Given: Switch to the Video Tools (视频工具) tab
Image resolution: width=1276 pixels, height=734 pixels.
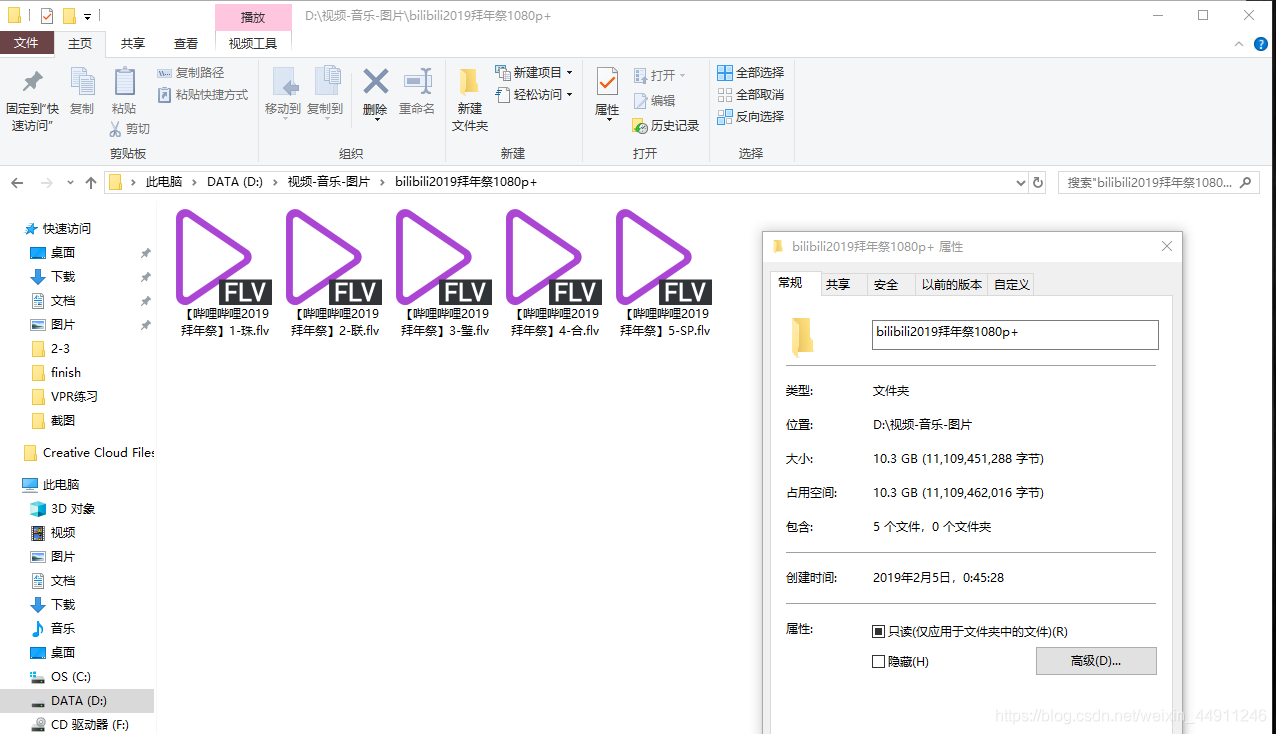Looking at the screenshot, I should click(253, 44).
